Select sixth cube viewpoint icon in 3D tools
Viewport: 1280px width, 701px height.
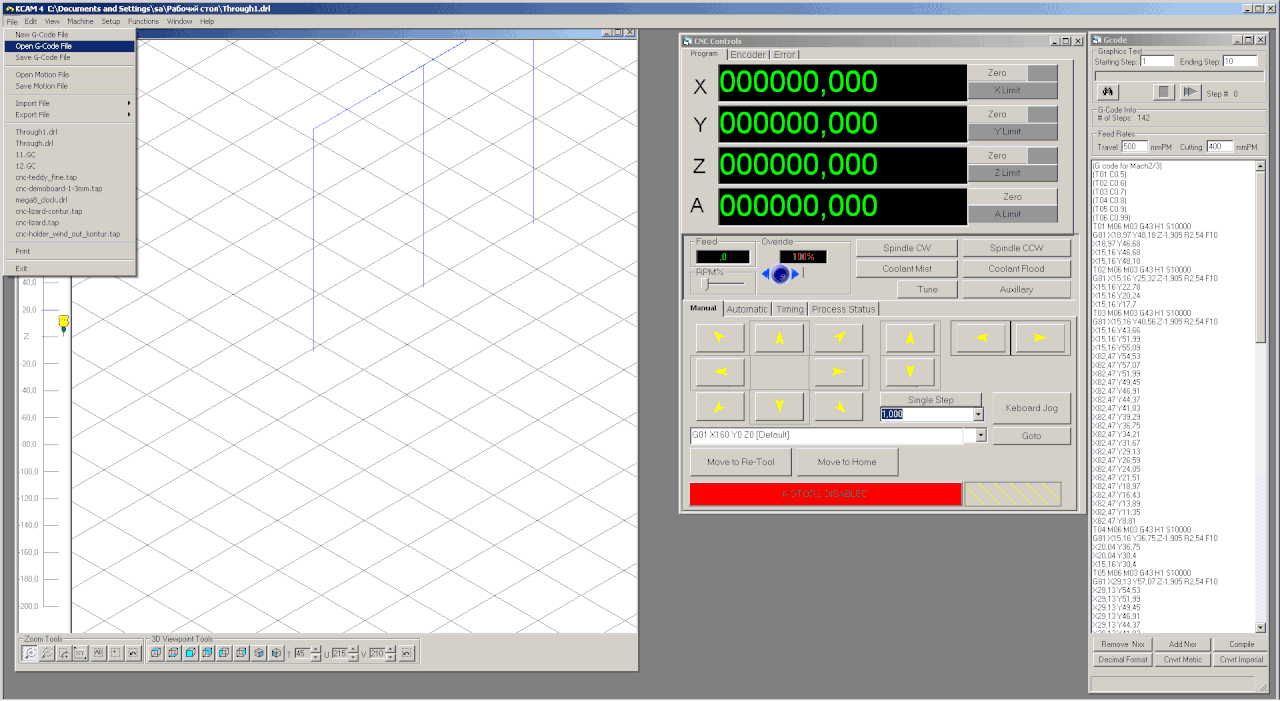[x=241, y=653]
